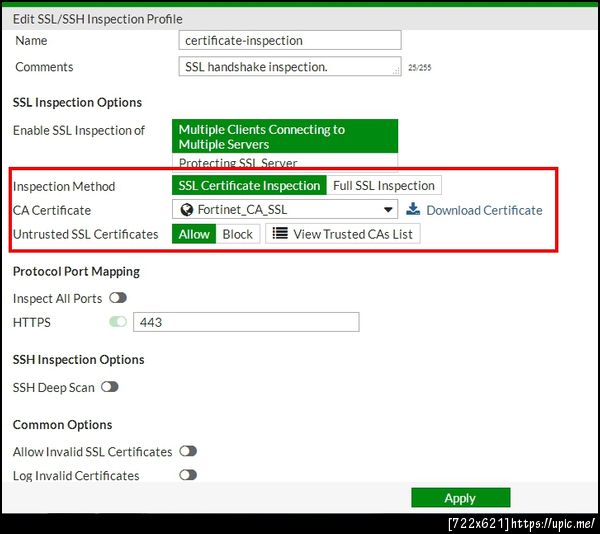Viewport: 600px width, 534px height.
Task: Enable SSH Deep Scan
Action: click(110, 387)
